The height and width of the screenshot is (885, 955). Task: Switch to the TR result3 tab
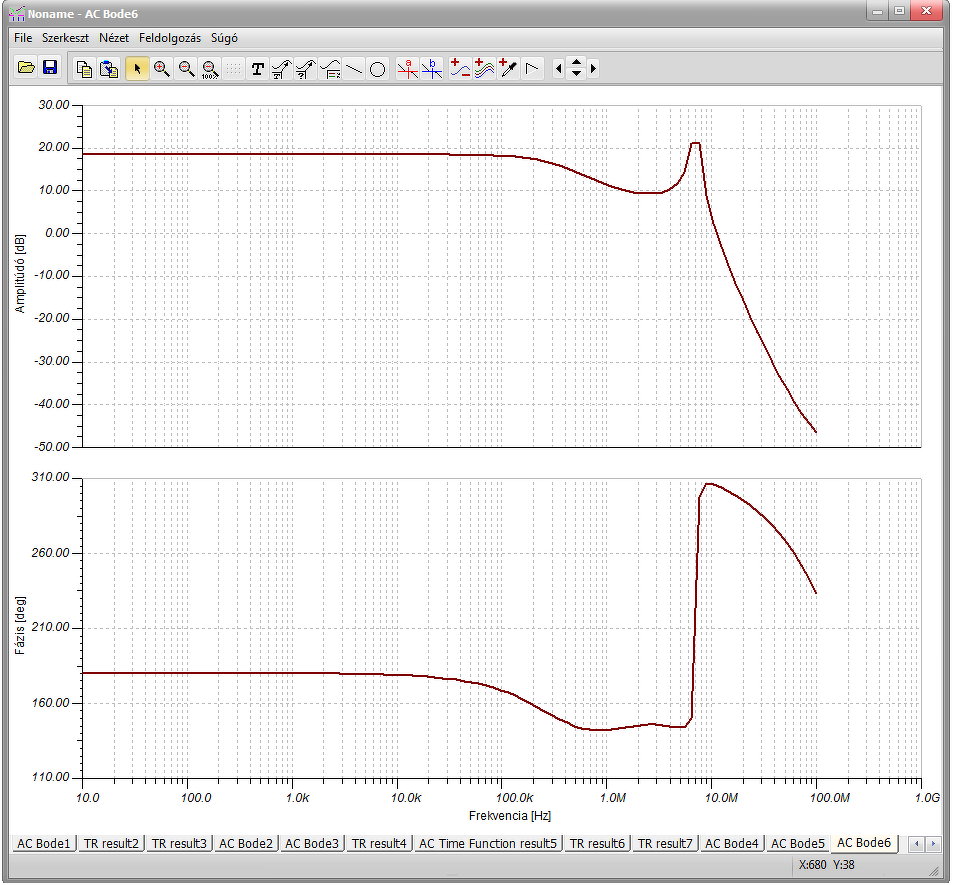point(179,844)
